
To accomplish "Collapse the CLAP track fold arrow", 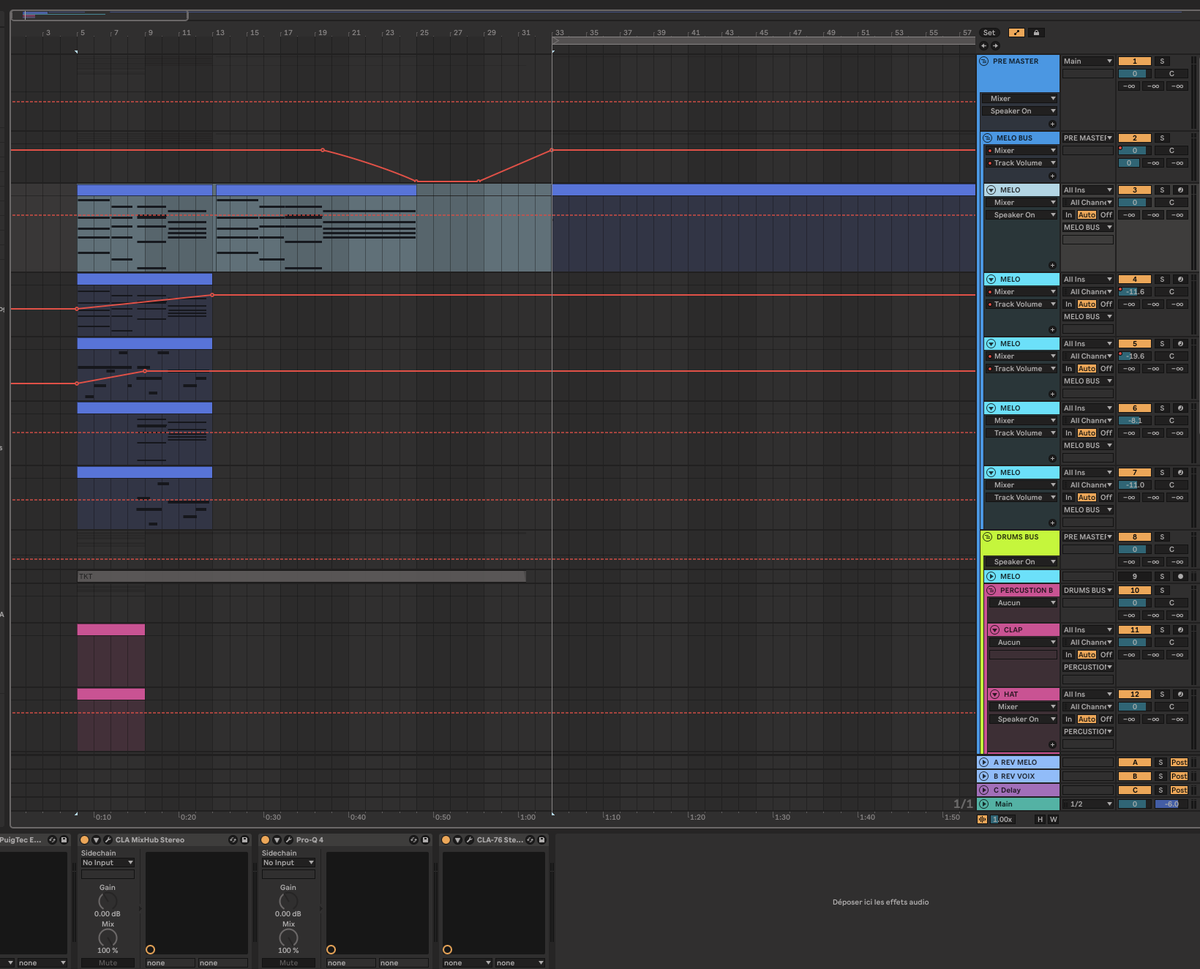I will pyautogui.click(x=995, y=630).
